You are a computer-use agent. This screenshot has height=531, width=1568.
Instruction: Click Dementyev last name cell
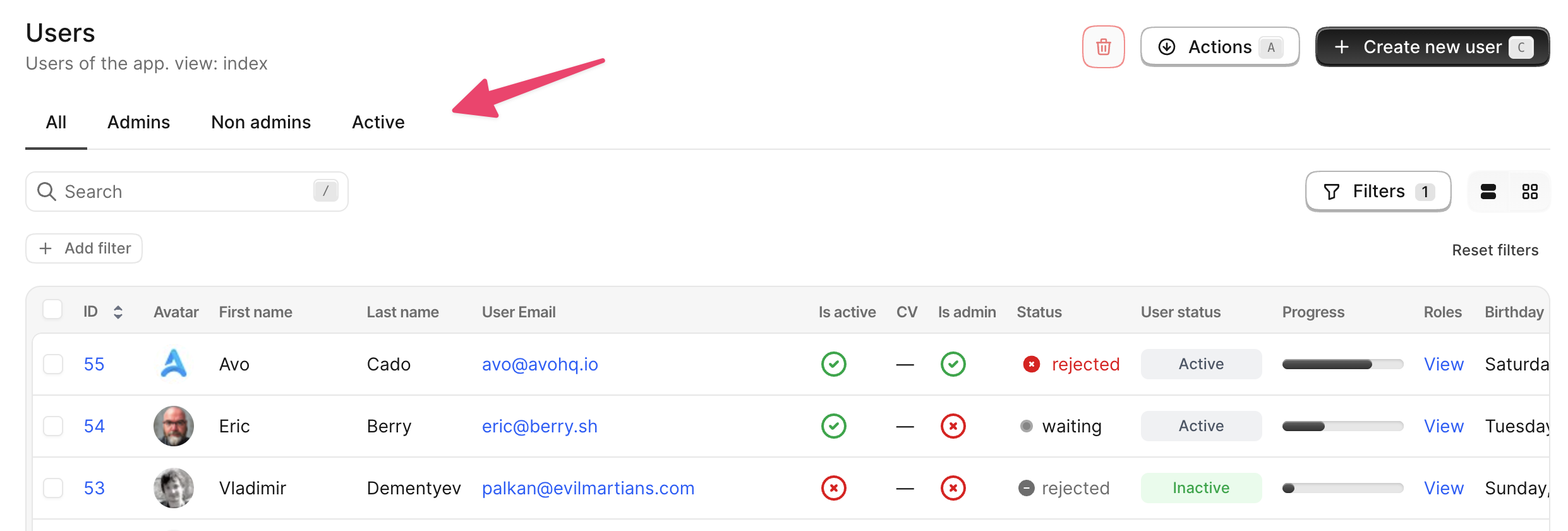[414, 488]
